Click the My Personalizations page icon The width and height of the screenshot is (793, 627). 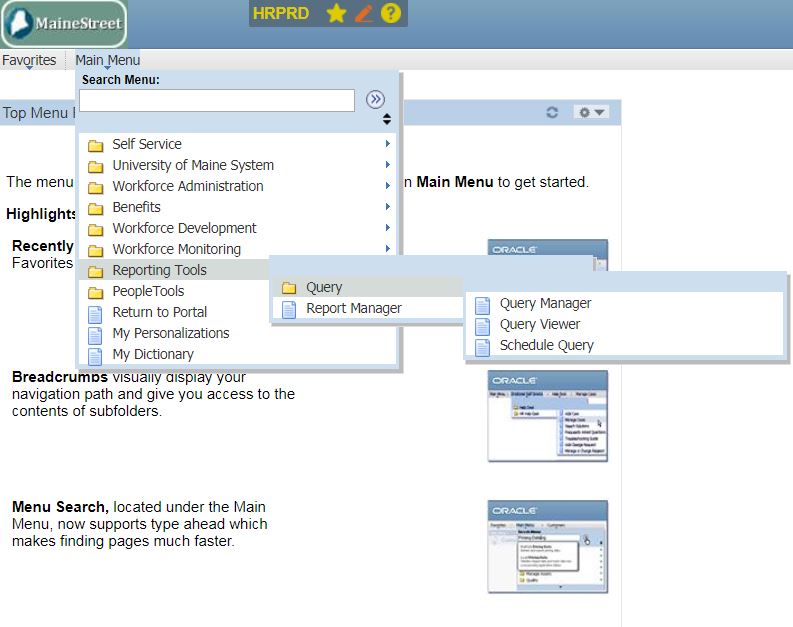[x=95, y=335]
